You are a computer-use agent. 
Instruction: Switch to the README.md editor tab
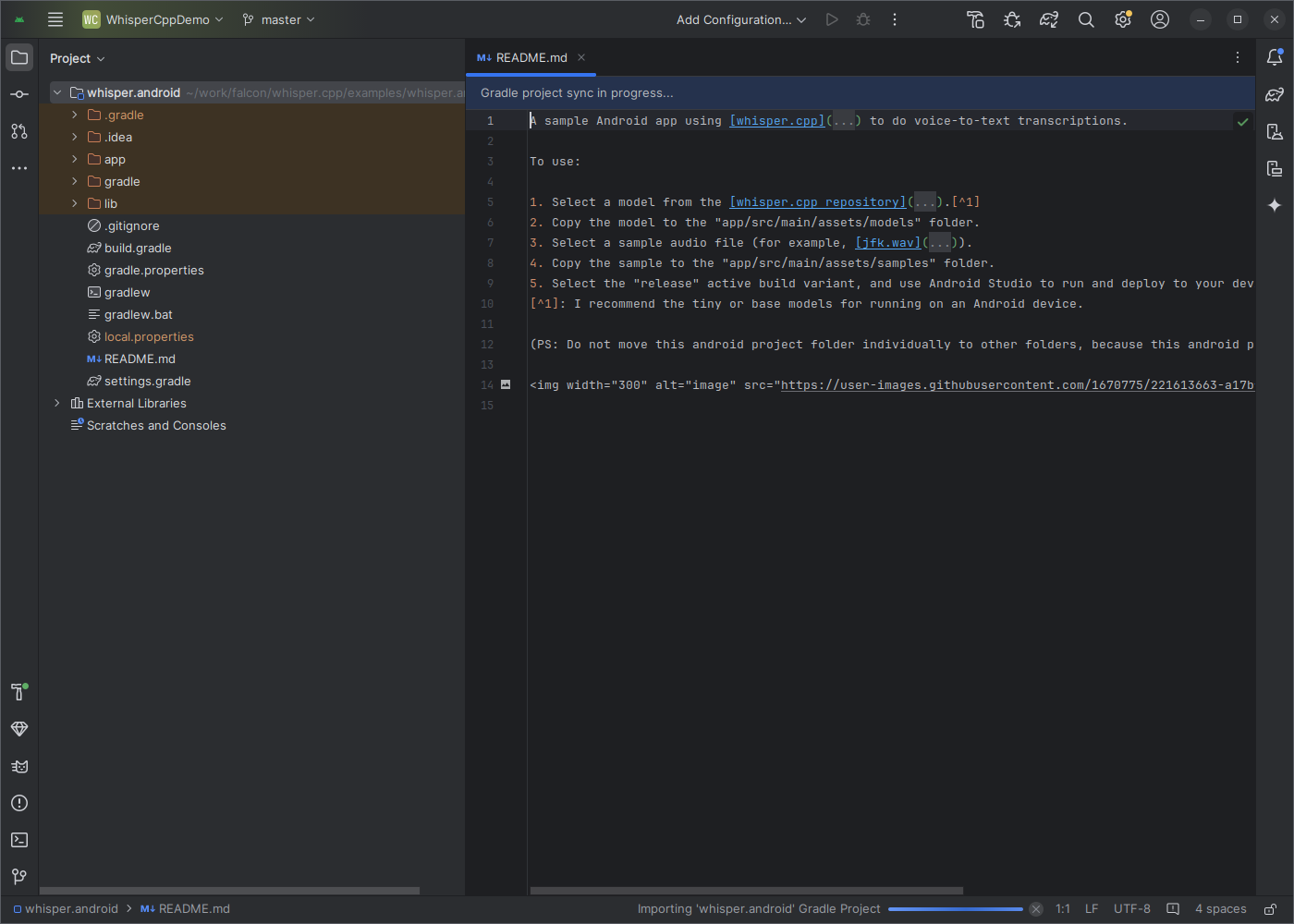(531, 57)
